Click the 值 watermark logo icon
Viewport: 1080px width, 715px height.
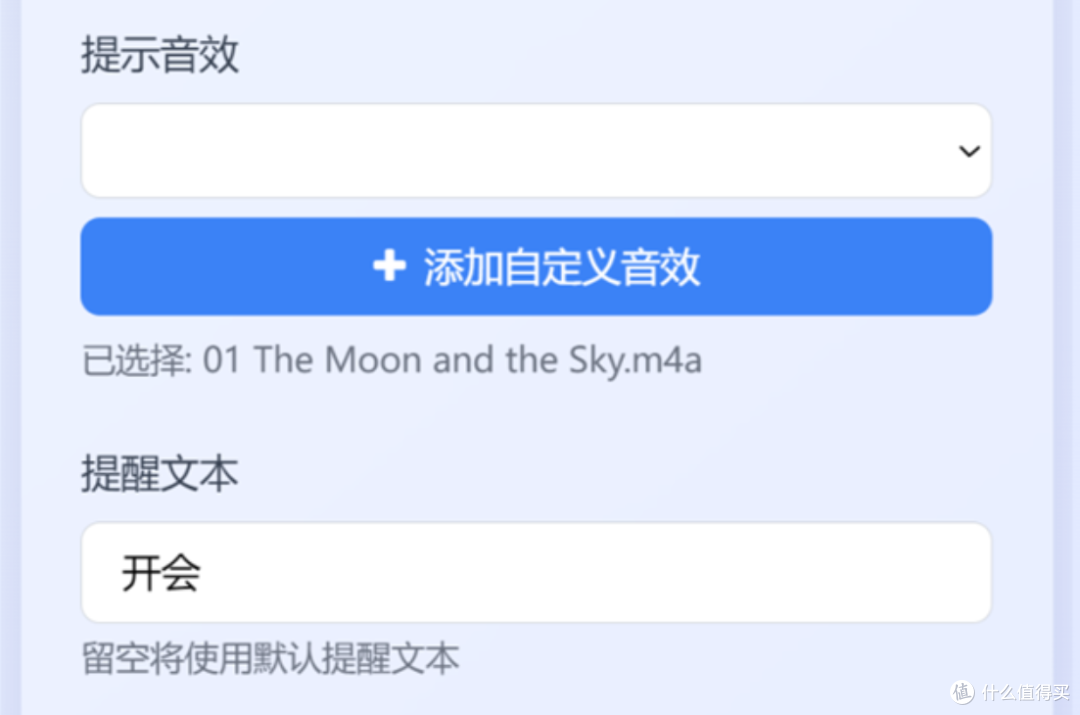(963, 692)
